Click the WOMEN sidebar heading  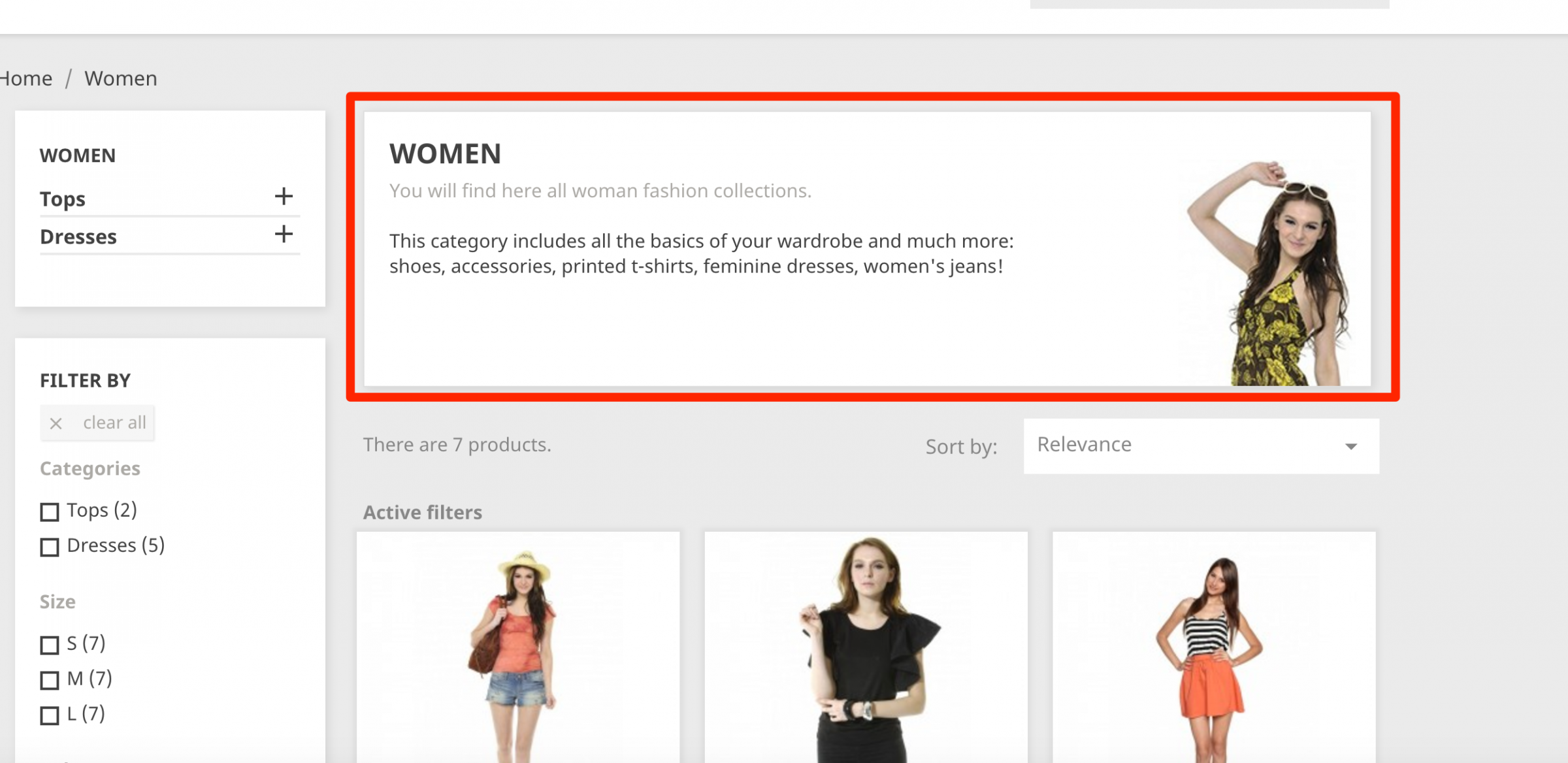coord(78,155)
